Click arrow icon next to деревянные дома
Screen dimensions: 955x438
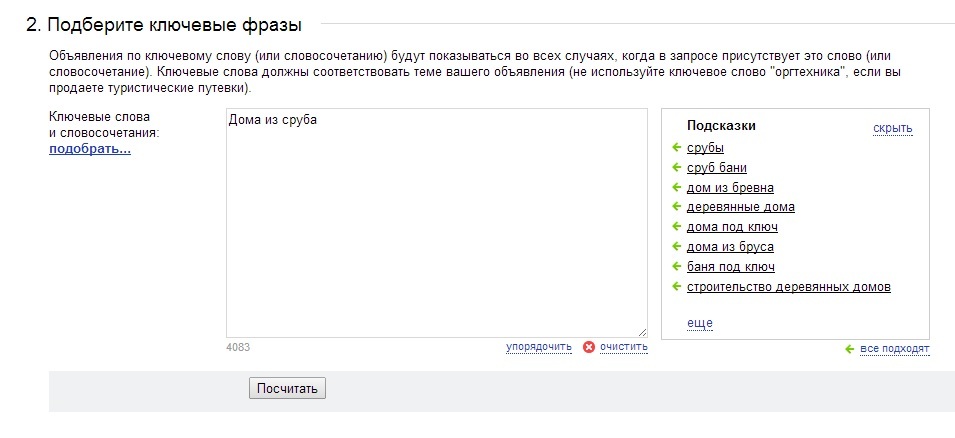(x=675, y=207)
